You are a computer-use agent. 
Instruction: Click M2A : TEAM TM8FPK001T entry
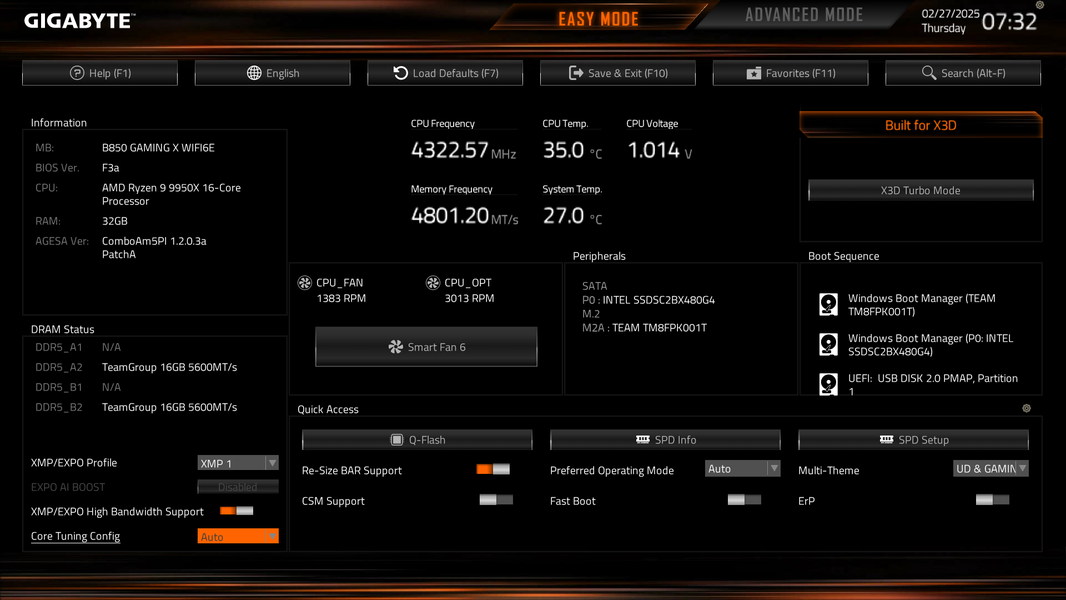(x=644, y=328)
